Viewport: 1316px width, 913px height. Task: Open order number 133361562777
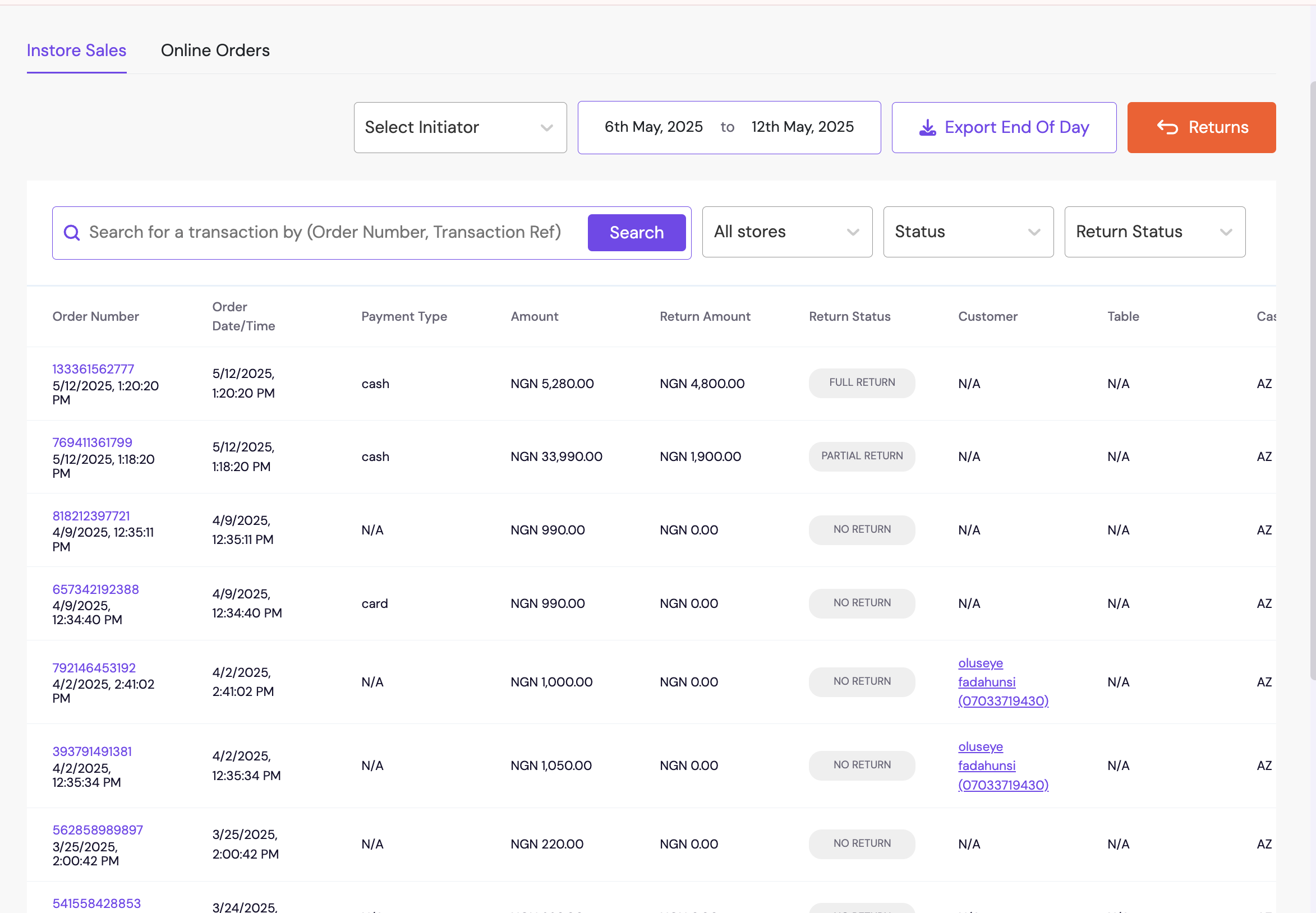[93, 369]
